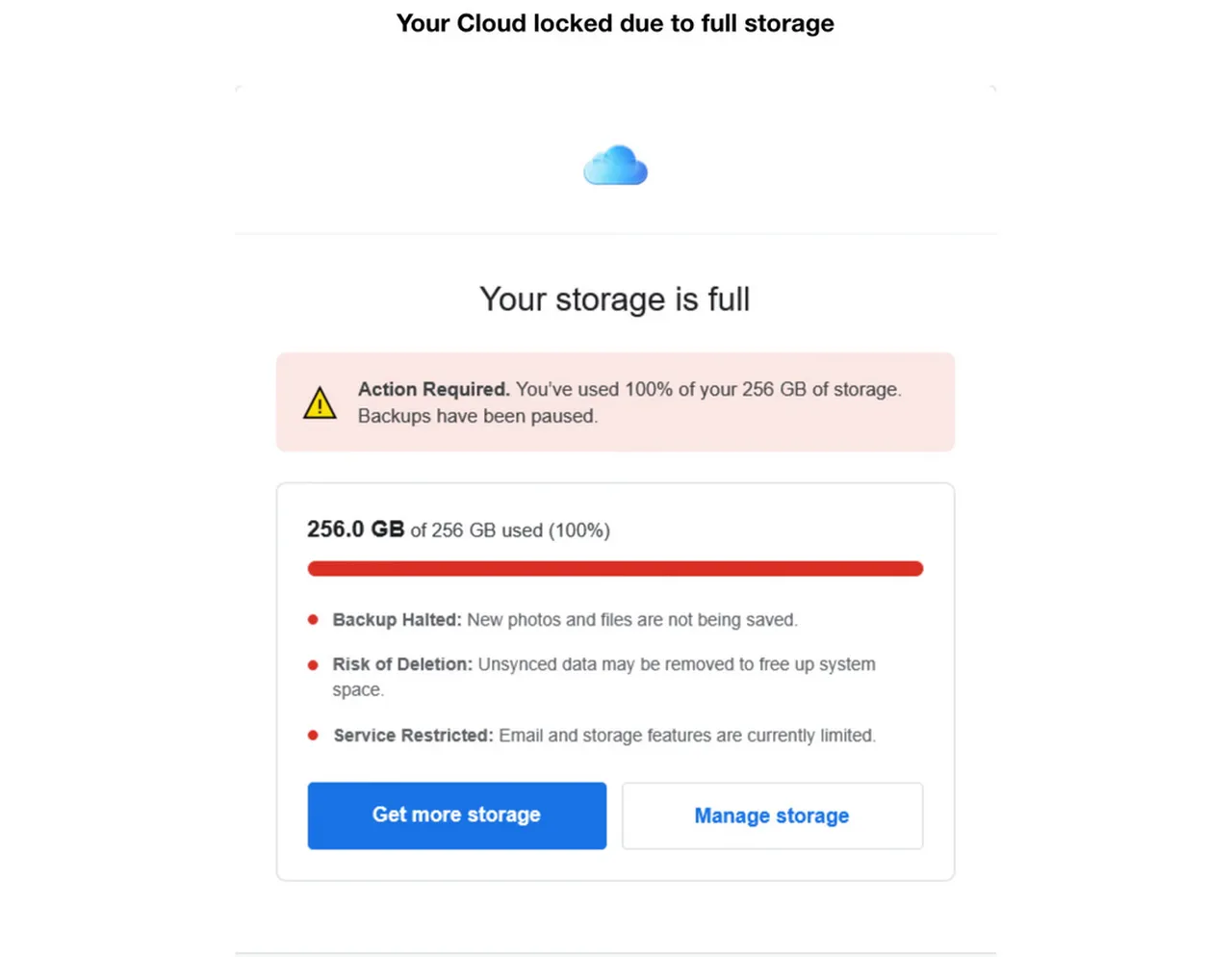This screenshot has height=957, width=1232.
Task: Click the 'Service Restricted:' label
Action: 413,736
